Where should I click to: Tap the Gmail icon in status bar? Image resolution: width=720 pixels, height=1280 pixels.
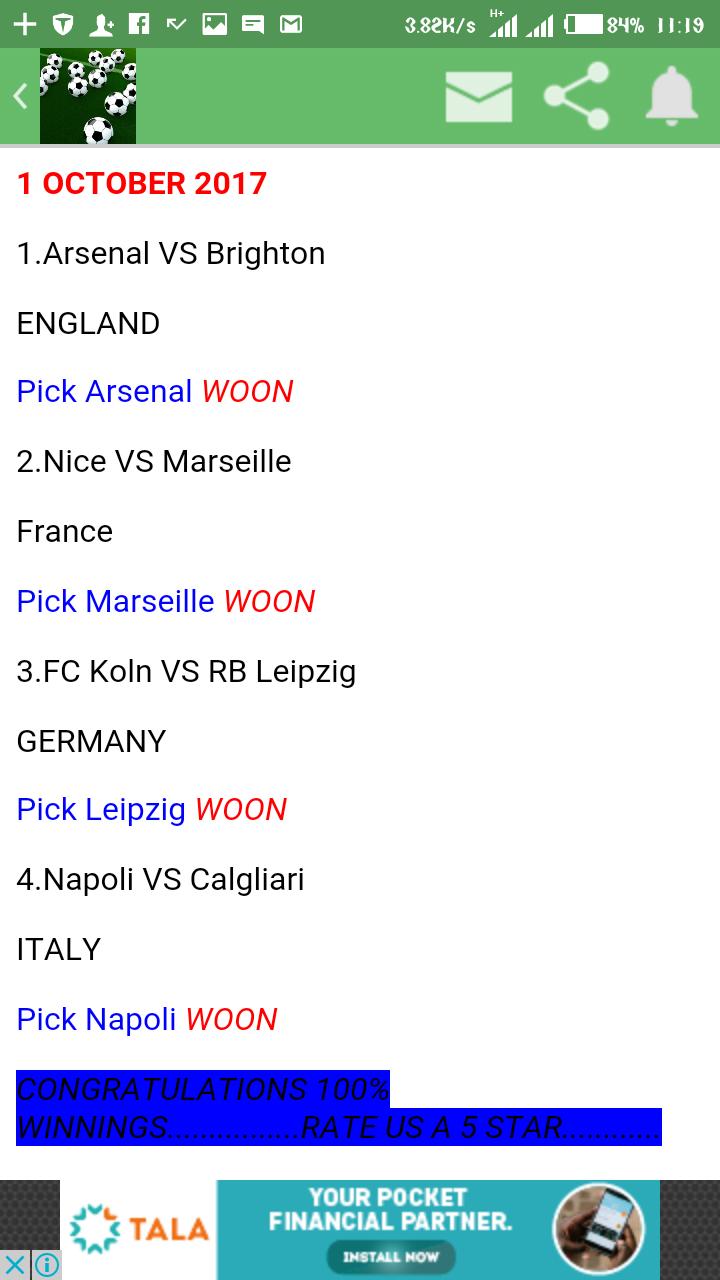[291, 24]
